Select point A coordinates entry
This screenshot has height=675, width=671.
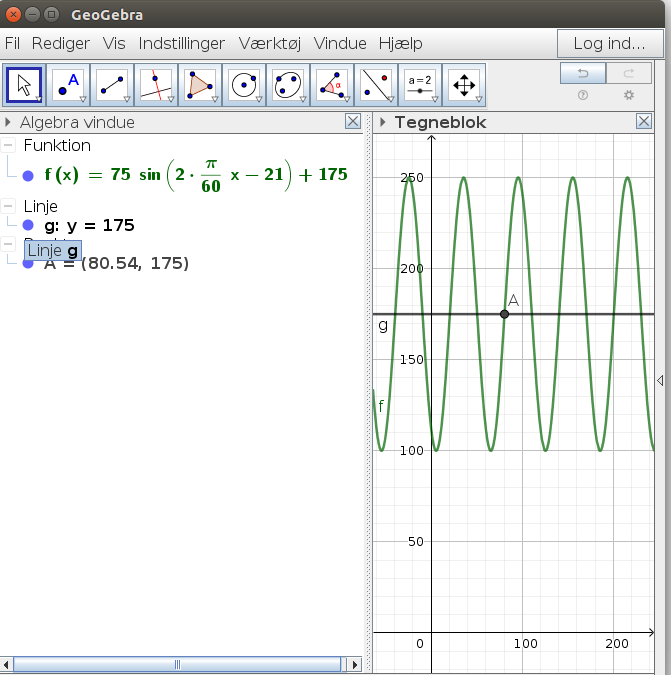tap(116, 263)
